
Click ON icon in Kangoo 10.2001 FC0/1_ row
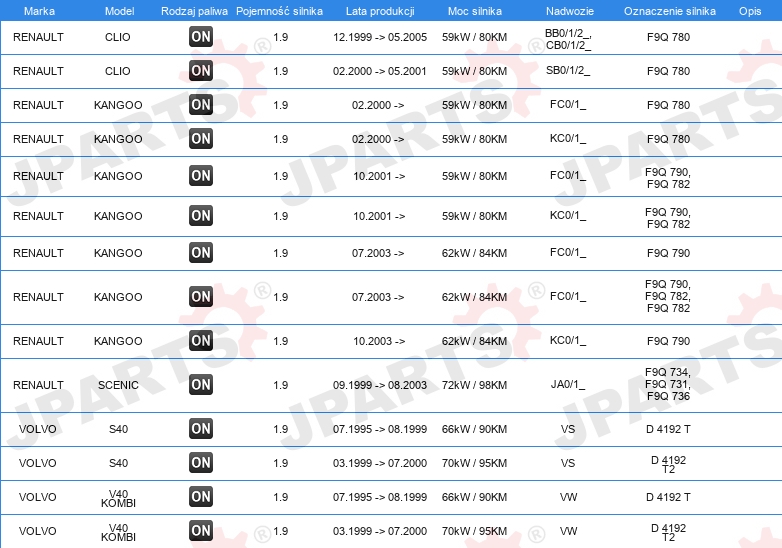(200, 176)
